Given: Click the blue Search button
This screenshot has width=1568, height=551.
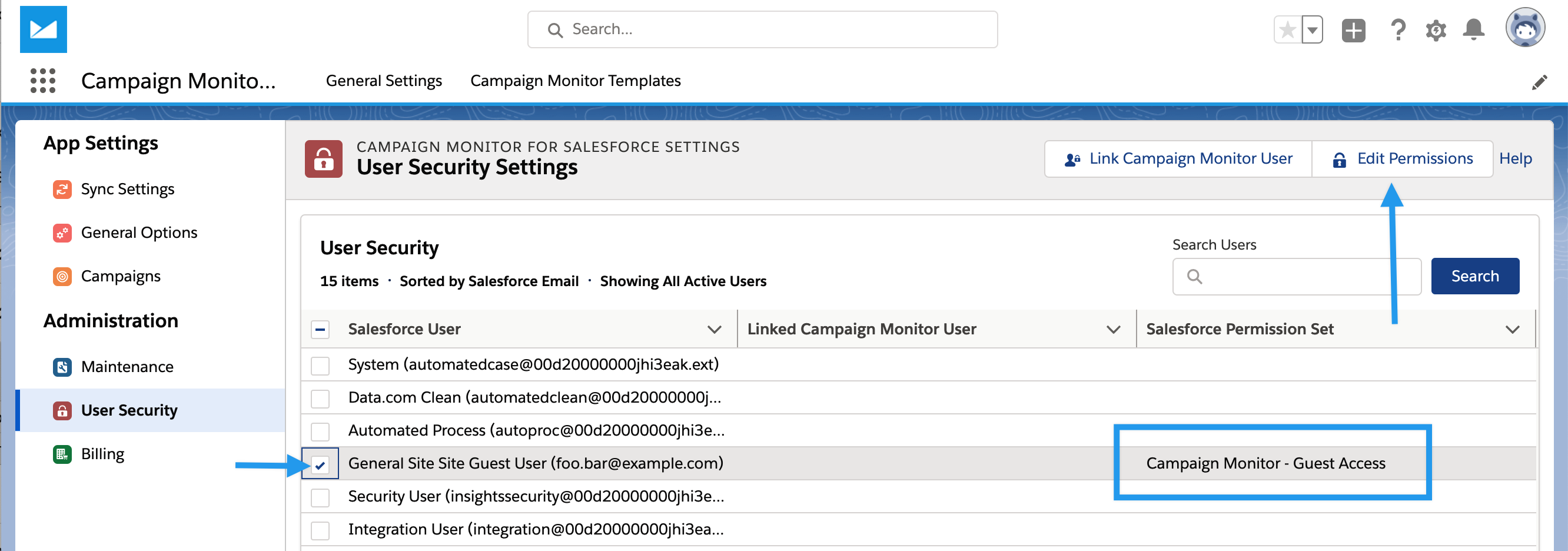Looking at the screenshot, I should (x=1475, y=277).
